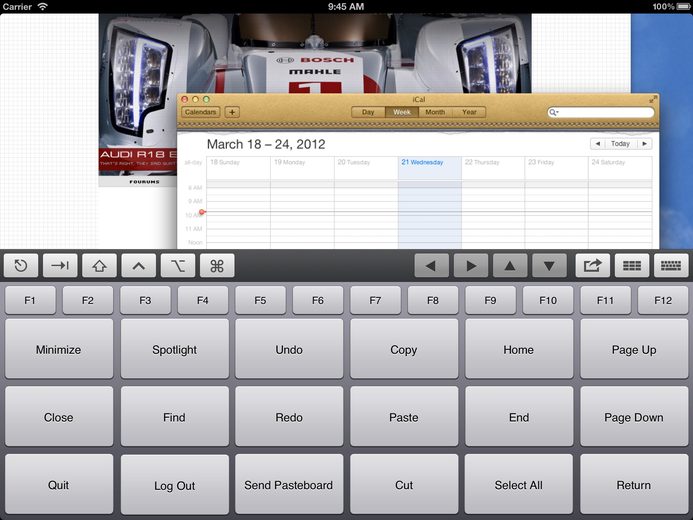Tap the Select All shortcut key
The width and height of the screenshot is (693, 520).
pyautogui.click(x=519, y=484)
